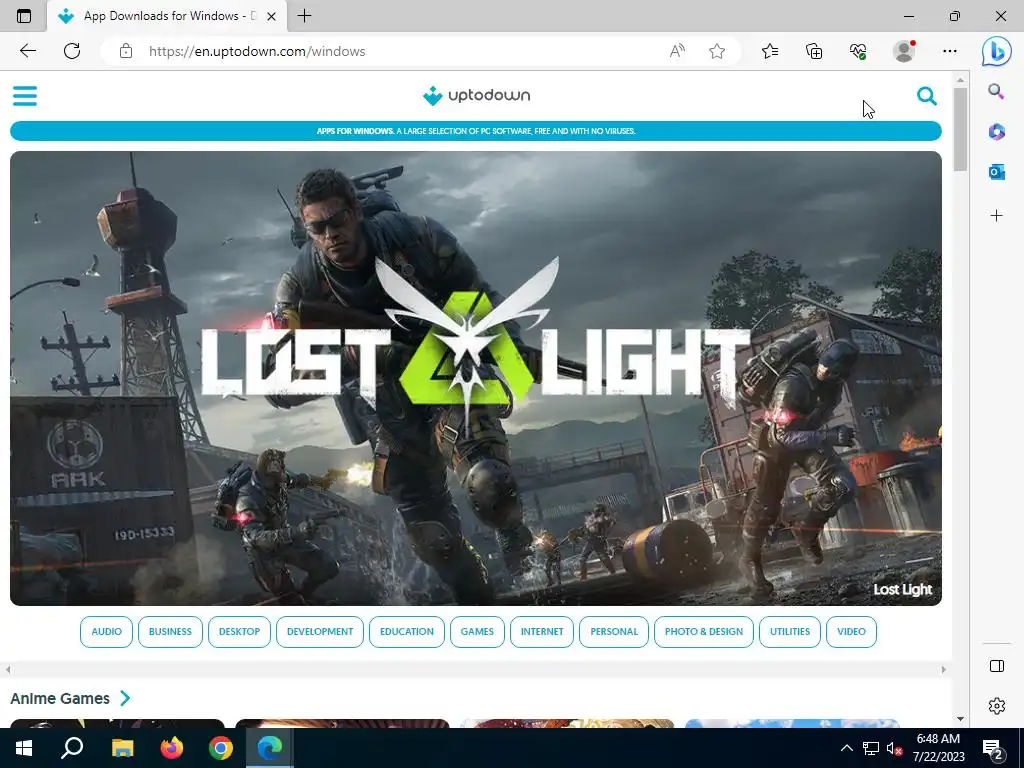Launch Firefox from the taskbar
The height and width of the screenshot is (768, 1024).
tap(172, 748)
